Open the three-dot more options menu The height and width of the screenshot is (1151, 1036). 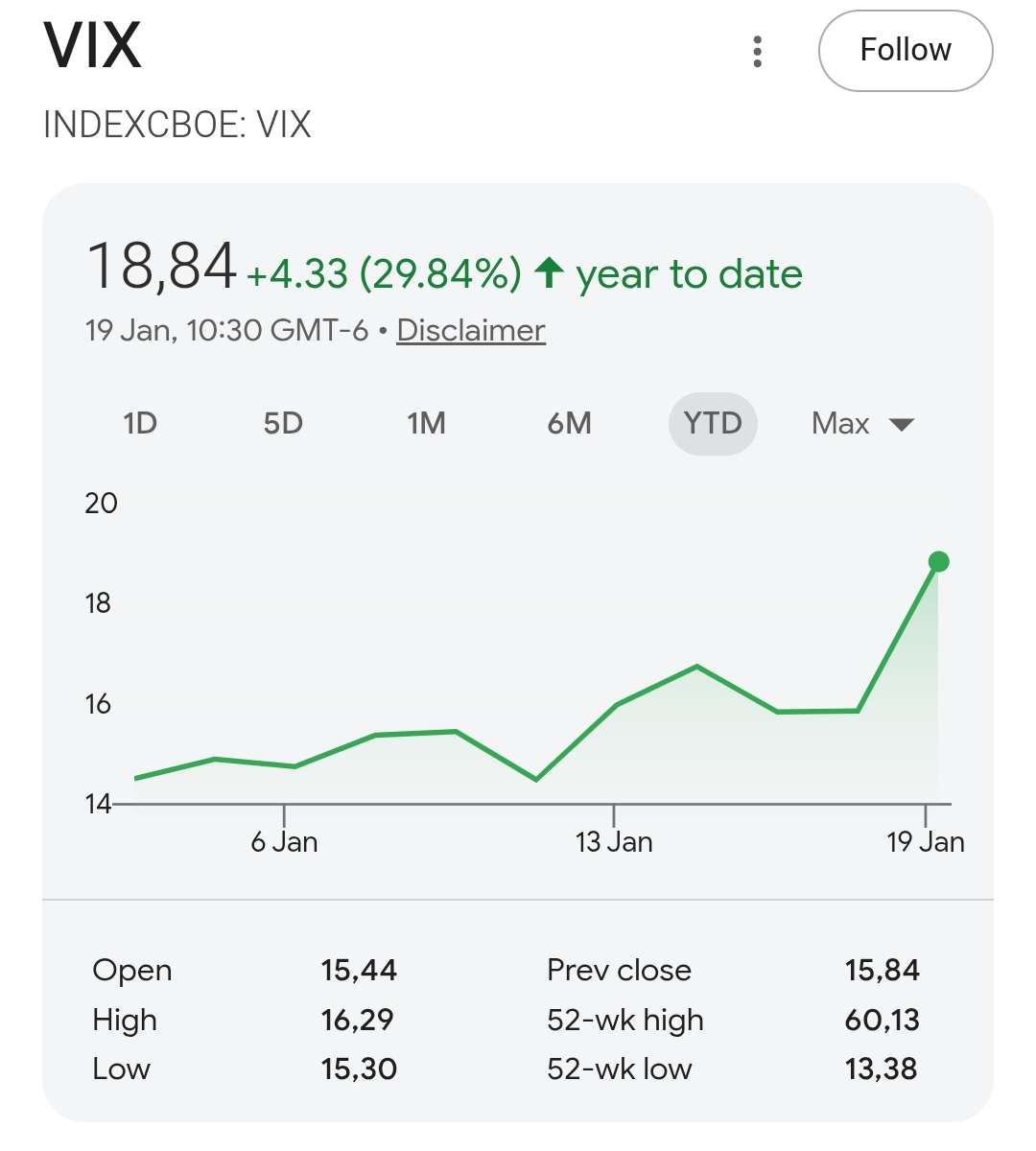click(x=758, y=52)
